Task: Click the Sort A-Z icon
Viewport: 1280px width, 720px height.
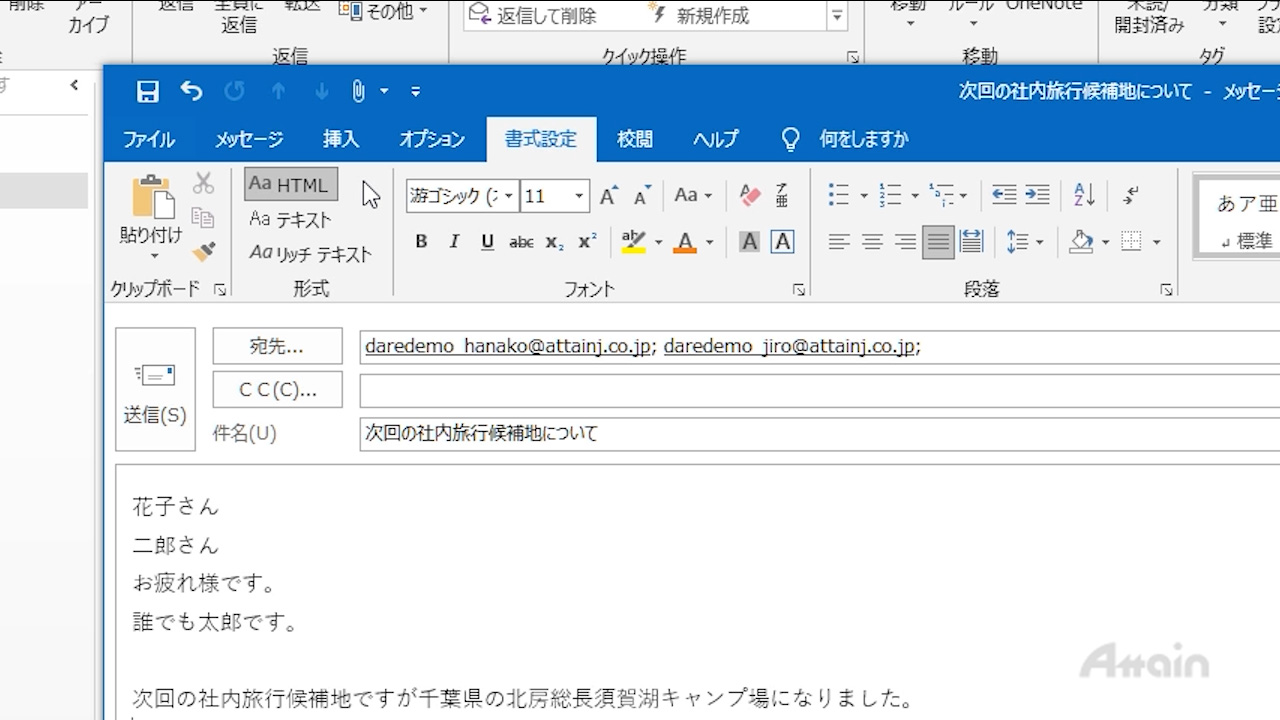Action: (x=1084, y=196)
